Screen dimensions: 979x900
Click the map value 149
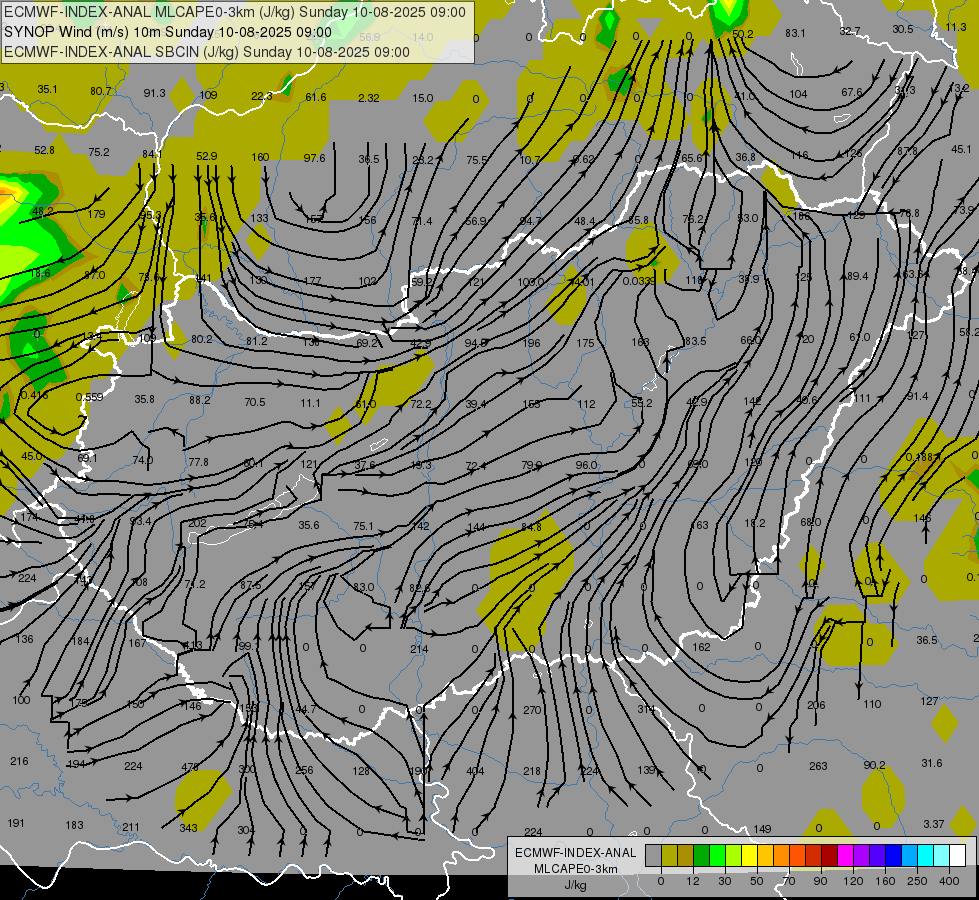pyautogui.click(x=762, y=829)
